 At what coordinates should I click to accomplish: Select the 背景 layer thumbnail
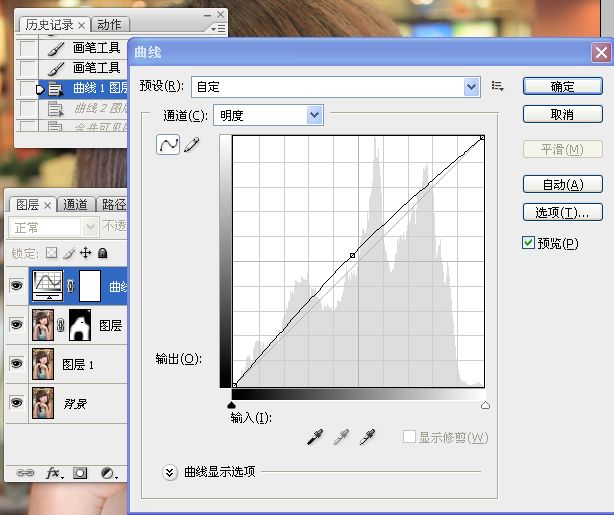pos(43,403)
